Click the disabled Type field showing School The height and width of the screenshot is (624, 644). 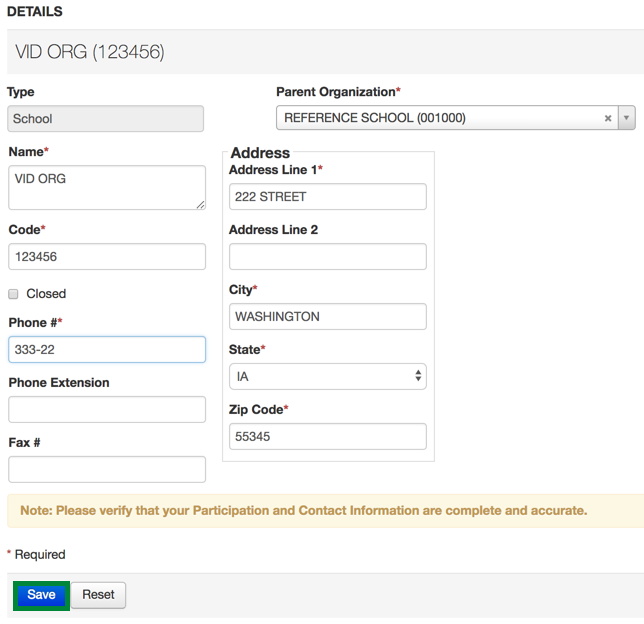[x=105, y=119]
